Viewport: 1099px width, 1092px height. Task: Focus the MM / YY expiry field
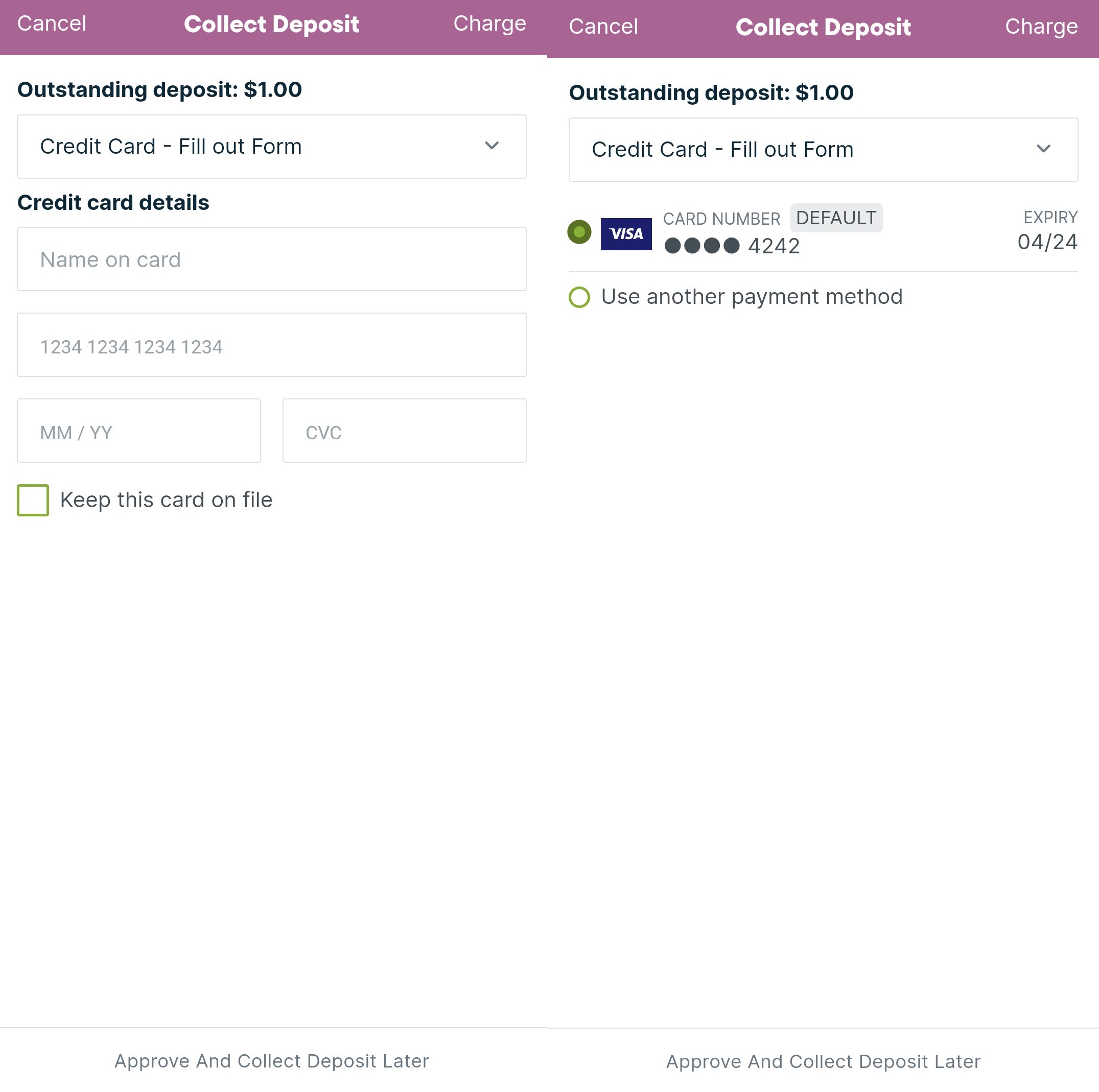(139, 431)
